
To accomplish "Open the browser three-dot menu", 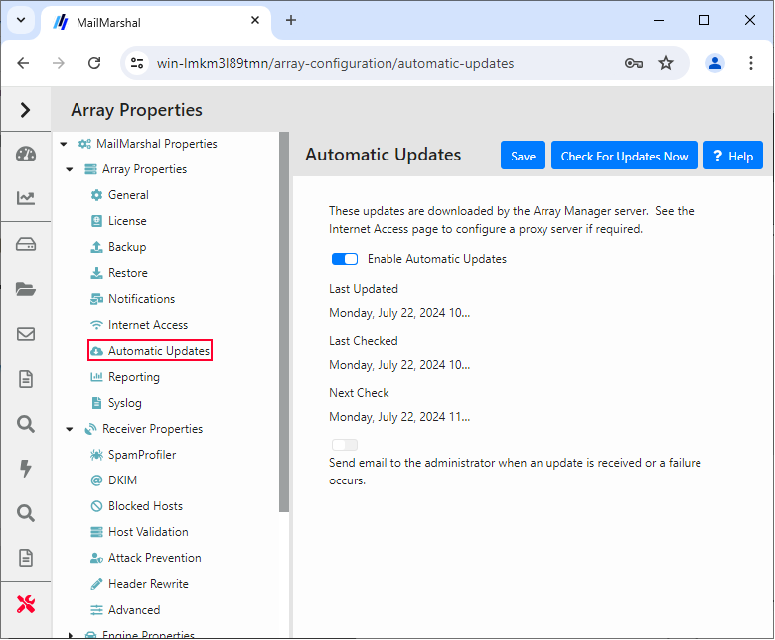I will click(x=751, y=63).
